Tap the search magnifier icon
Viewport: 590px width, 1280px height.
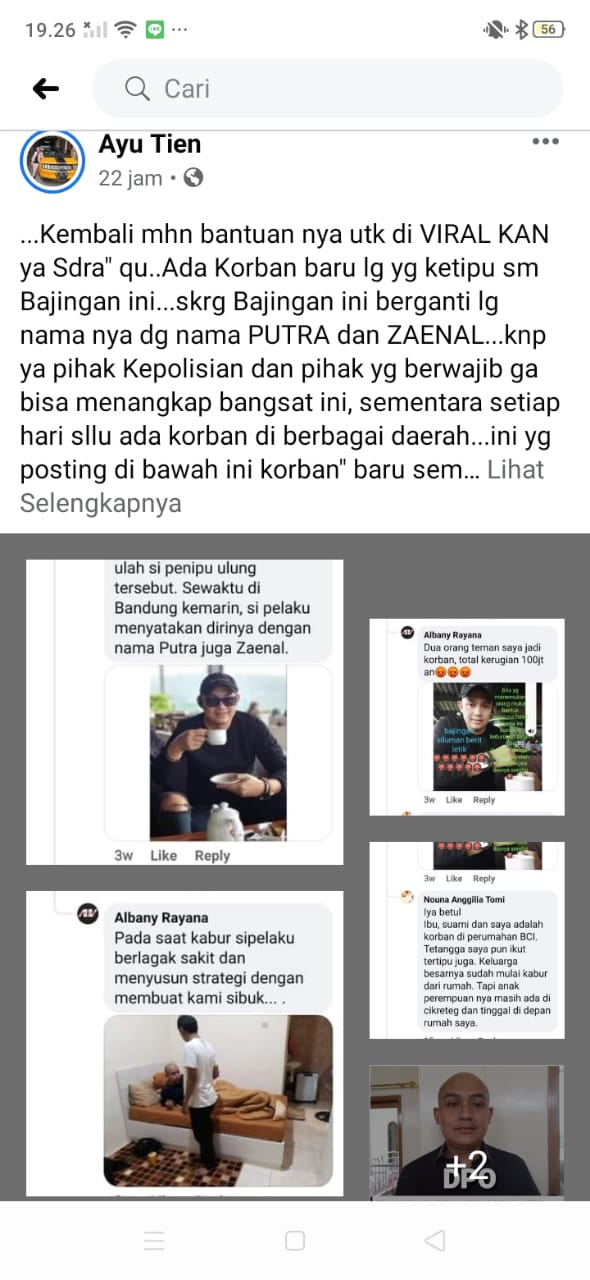click(137, 89)
